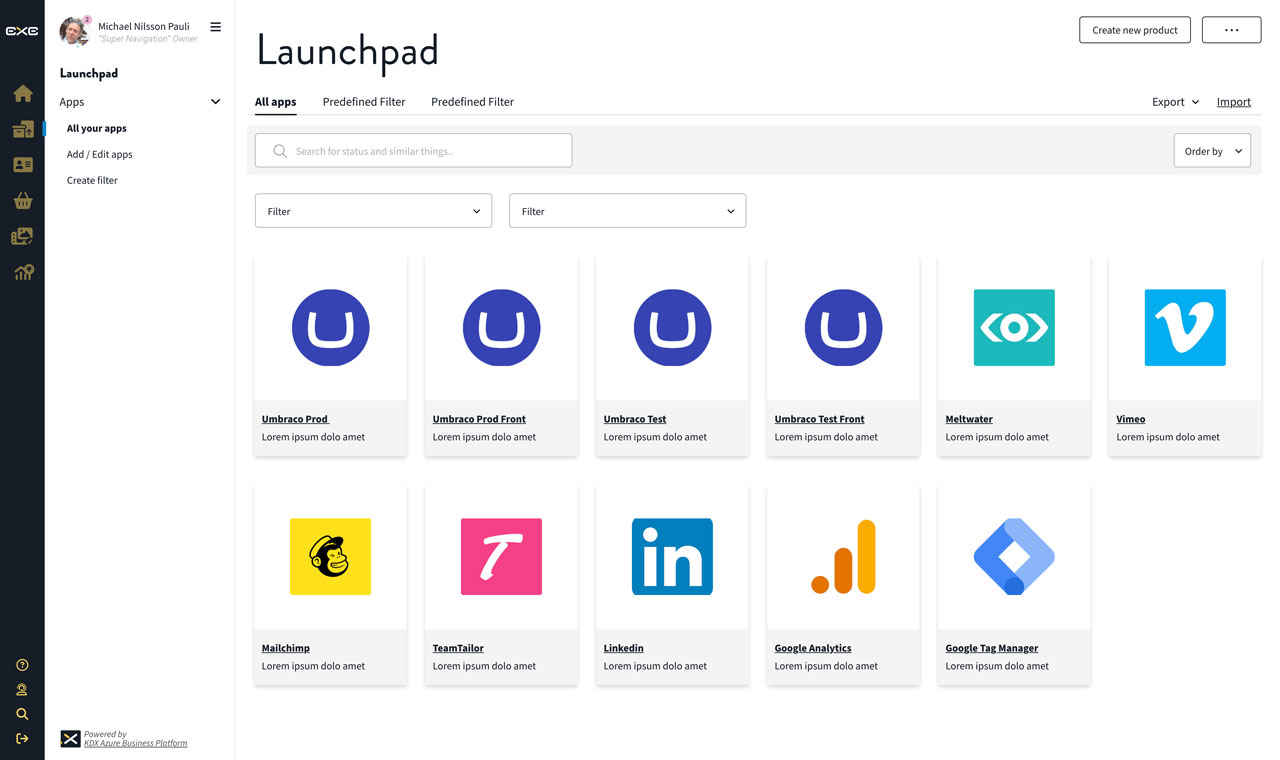Select the All apps tab
Viewport: 1280px width, 760px height.
pyautogui.click(x=276, y=102)
